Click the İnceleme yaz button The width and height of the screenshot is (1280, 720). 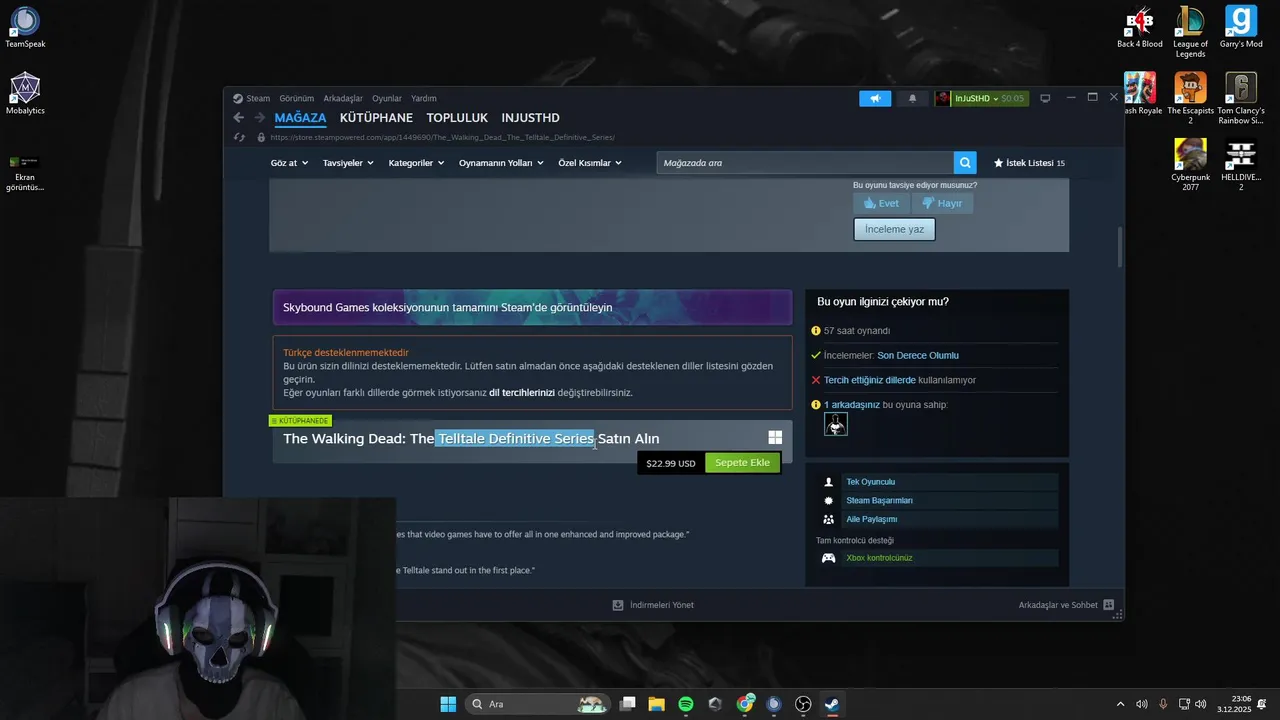[x=894, y=229]
